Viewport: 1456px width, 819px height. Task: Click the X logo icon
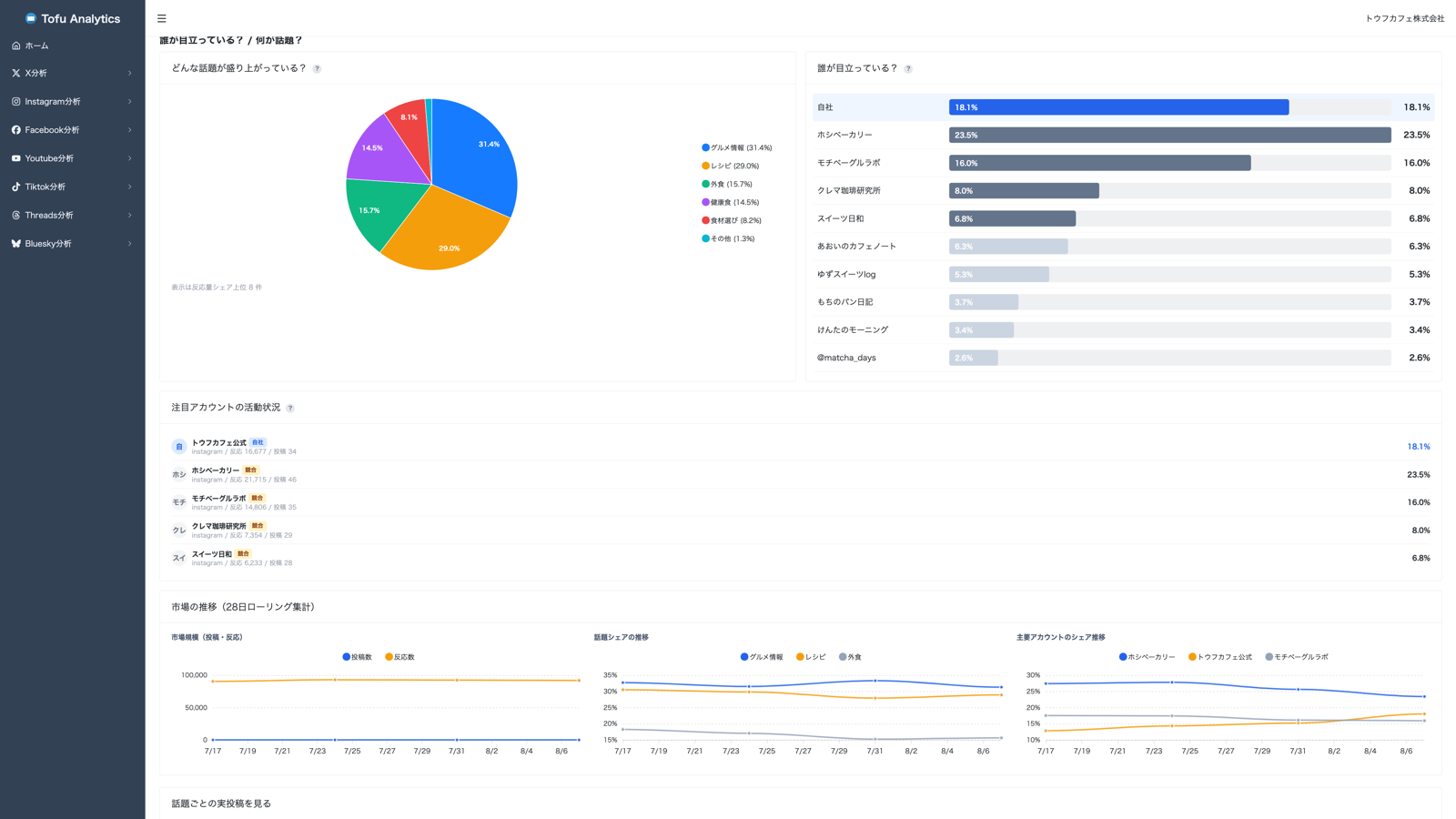(x=15, y=73)
